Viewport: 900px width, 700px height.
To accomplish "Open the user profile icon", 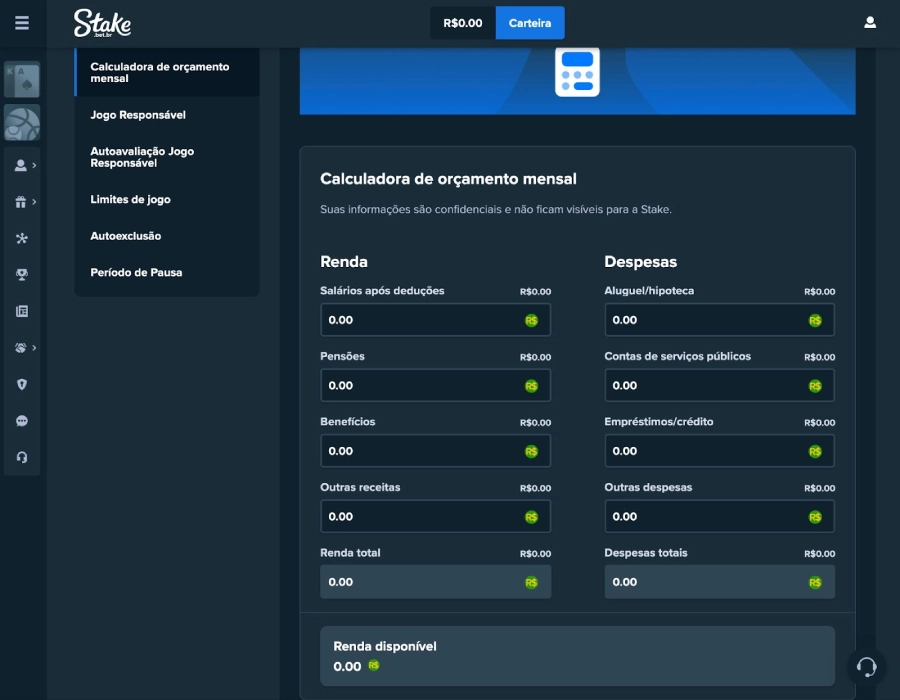I will click(870, 22).
